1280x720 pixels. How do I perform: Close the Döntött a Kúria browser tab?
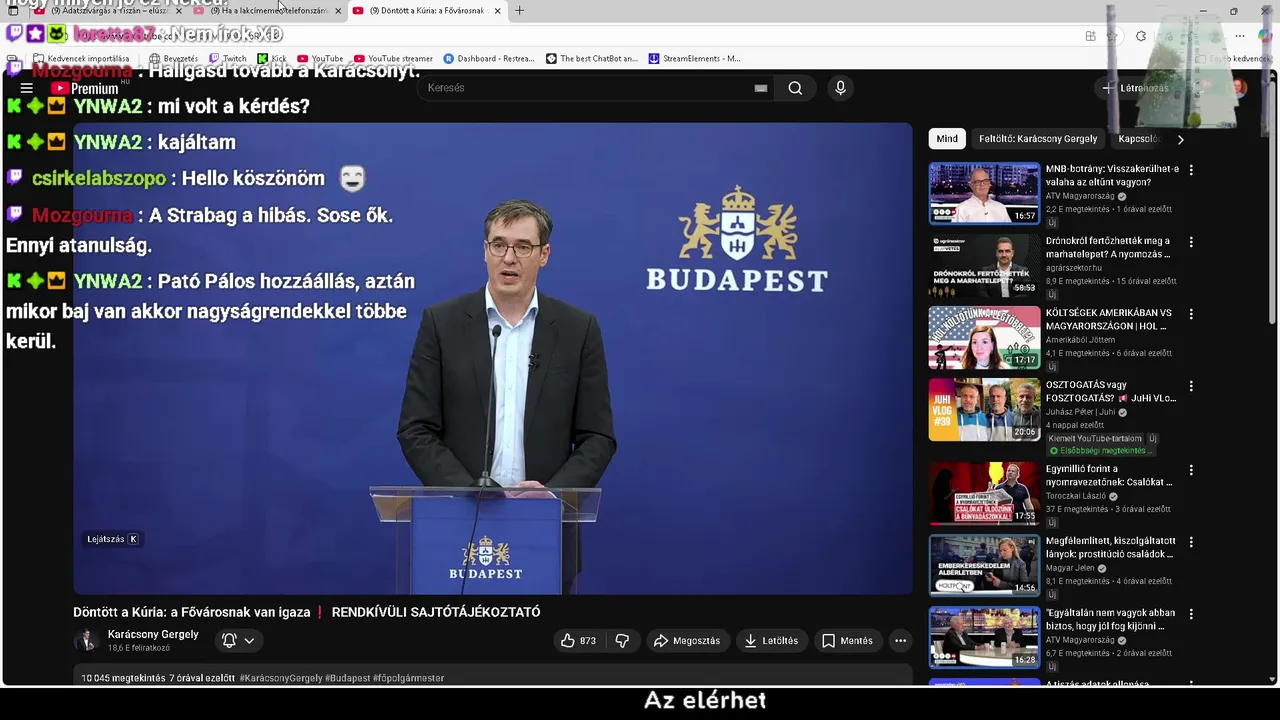coord(496,11)
